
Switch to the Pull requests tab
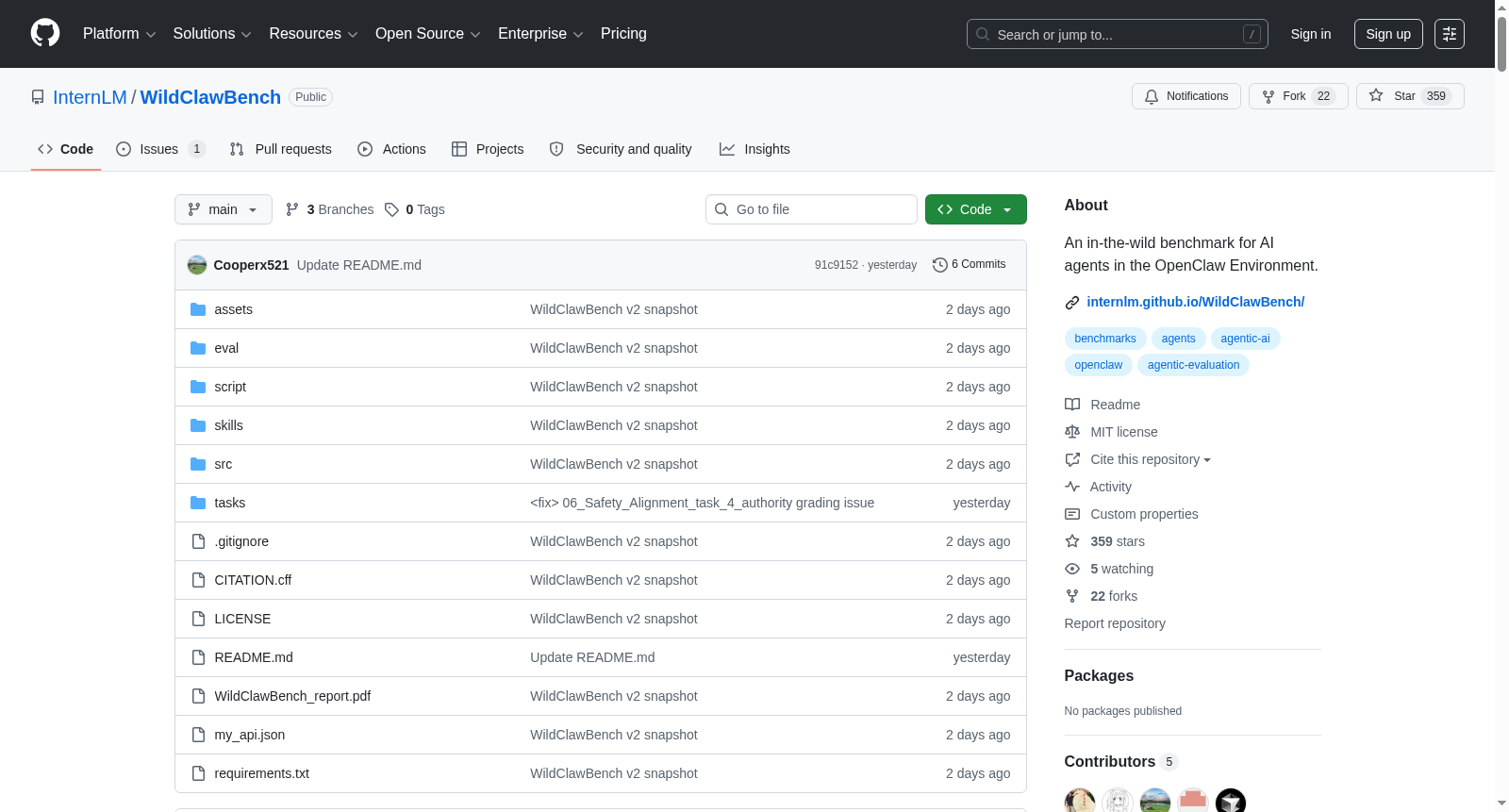(280, 149)
